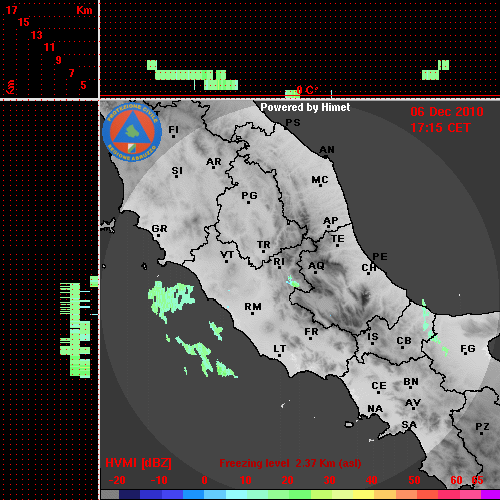The image size is (500, 500).
Task: Click the 15 km altitude scale label
Action: pyautogui.click(x=24, y=22)
